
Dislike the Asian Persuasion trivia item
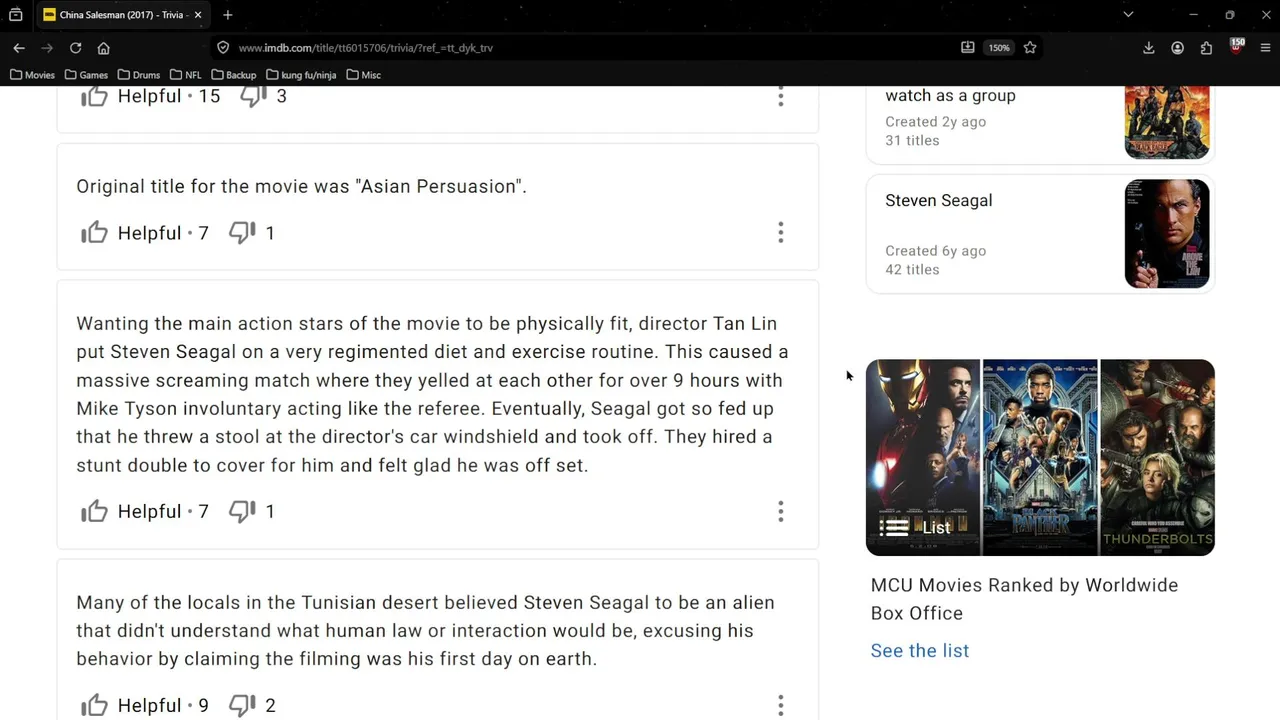coord(242,233)
